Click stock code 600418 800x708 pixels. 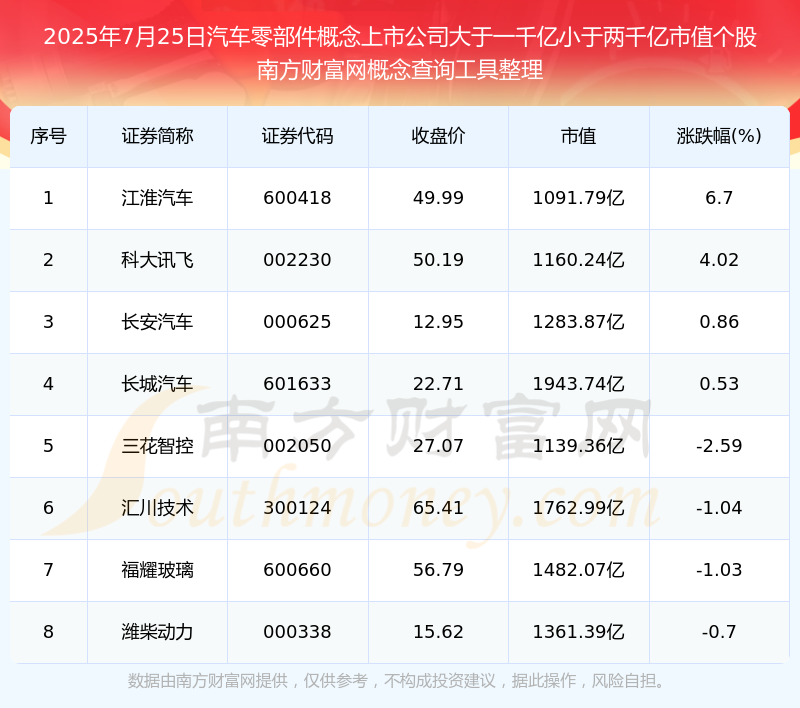[297, 198]
